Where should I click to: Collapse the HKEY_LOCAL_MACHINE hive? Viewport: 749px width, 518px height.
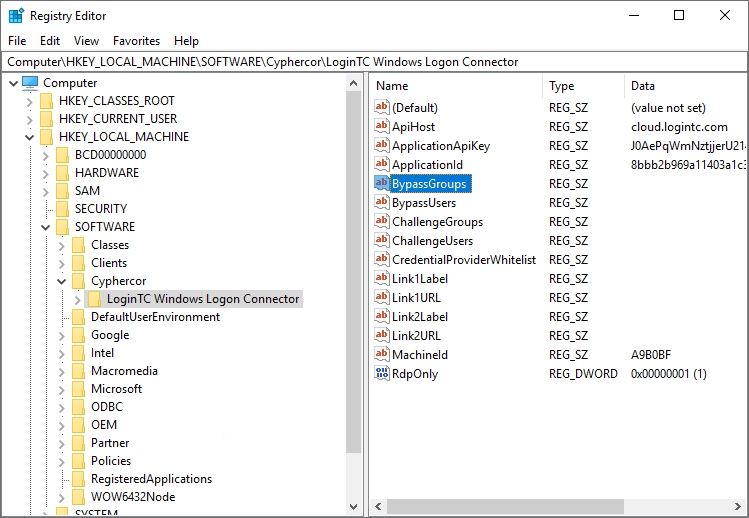click(x=30, y=137)
